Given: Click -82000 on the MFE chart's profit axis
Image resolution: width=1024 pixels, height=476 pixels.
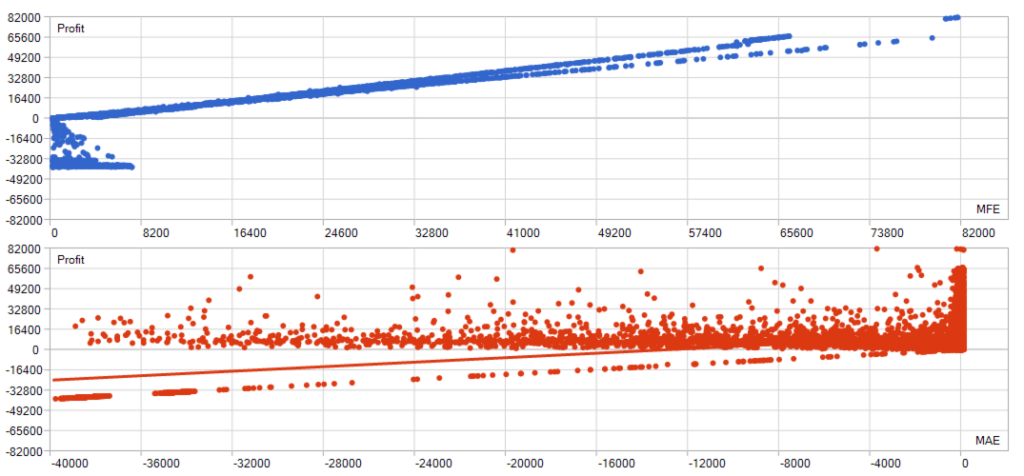Looking at the screenshot, I should coord(23,220).
